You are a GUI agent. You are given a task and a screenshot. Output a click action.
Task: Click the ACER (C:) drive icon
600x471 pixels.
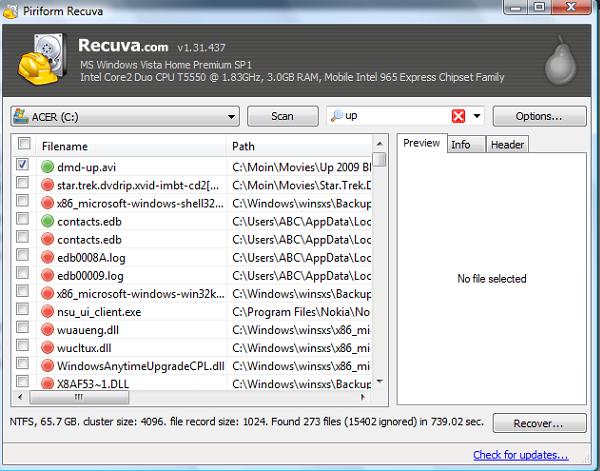click(x=20, y=116)
